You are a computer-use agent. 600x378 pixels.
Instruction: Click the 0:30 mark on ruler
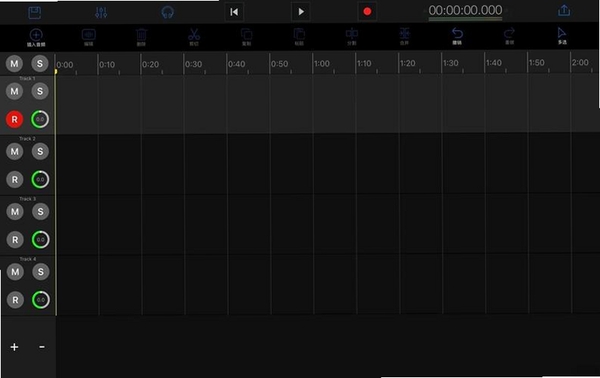(193, 64)
